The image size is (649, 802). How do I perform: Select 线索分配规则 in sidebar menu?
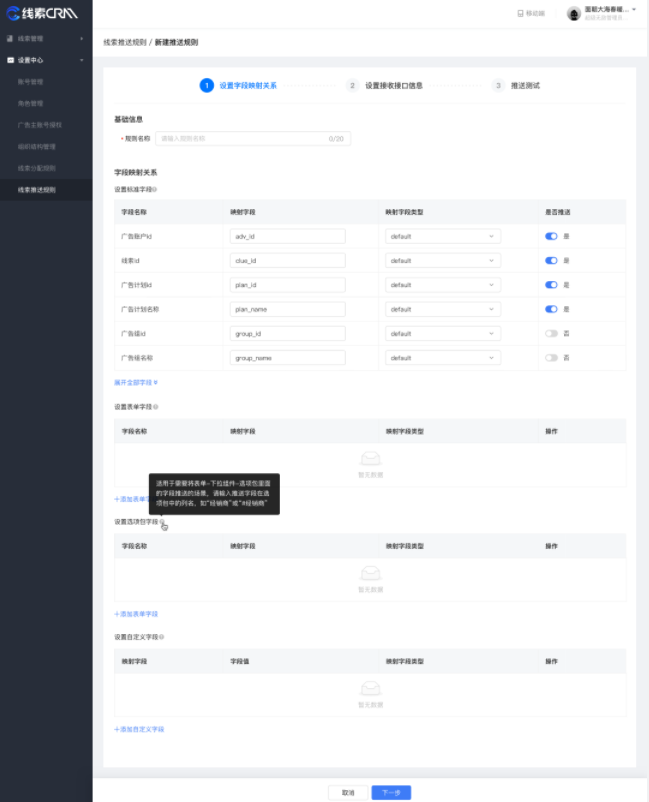pyautogui.click(x=37, y=168)
